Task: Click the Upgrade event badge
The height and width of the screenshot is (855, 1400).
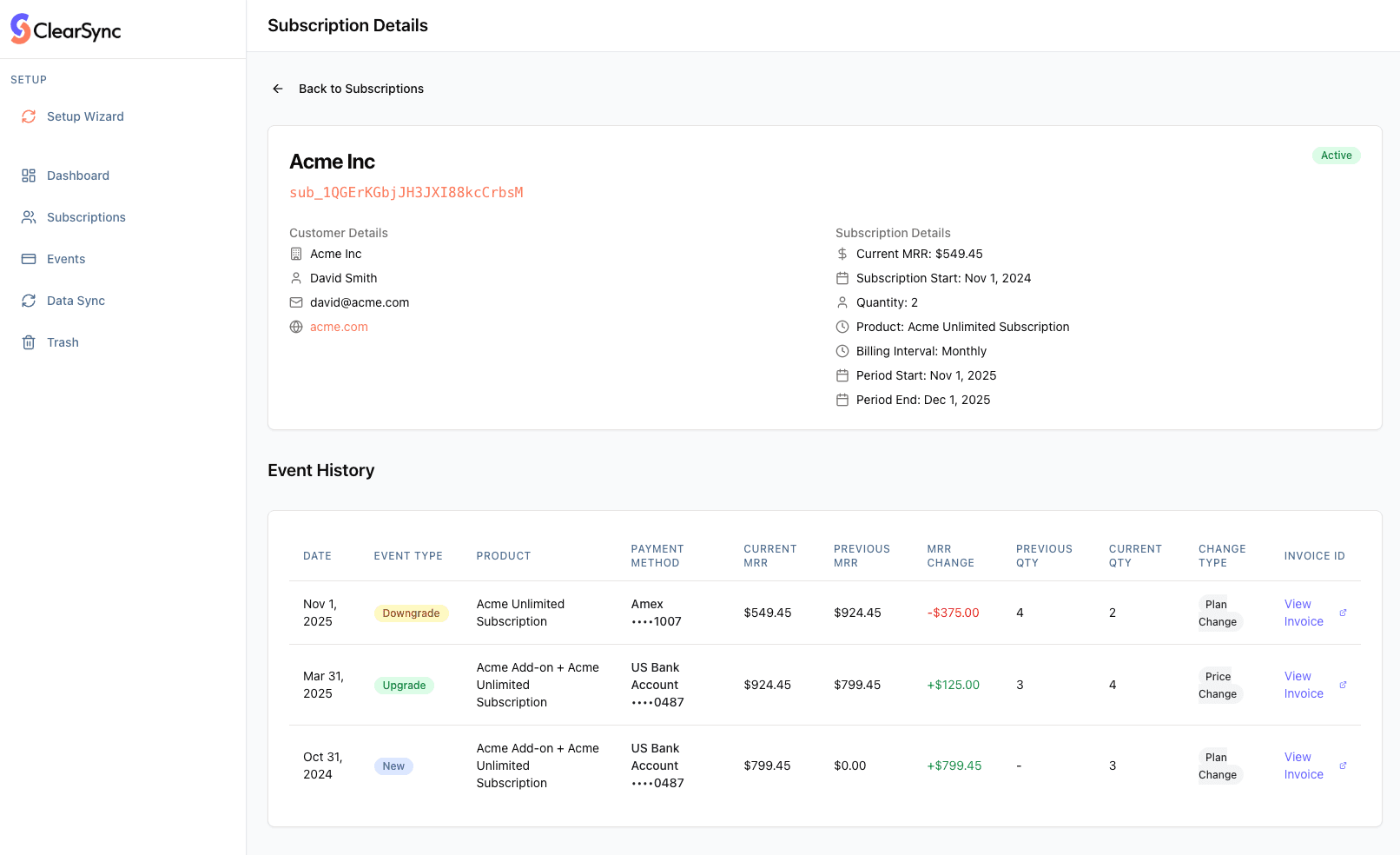Action: coord(404,686)
